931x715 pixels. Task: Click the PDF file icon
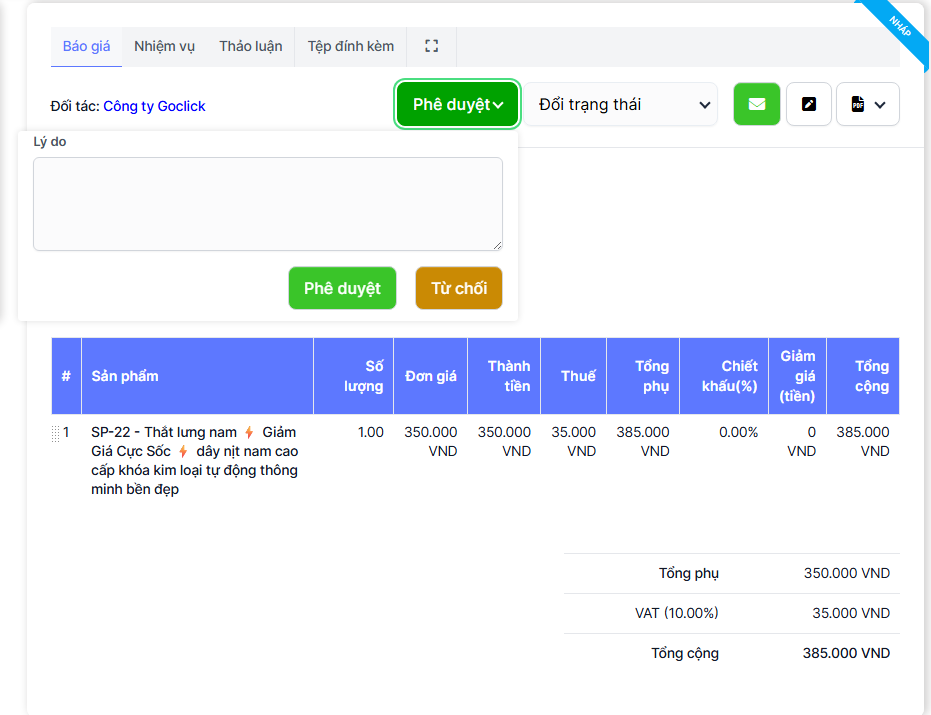[x=857, y=104]
